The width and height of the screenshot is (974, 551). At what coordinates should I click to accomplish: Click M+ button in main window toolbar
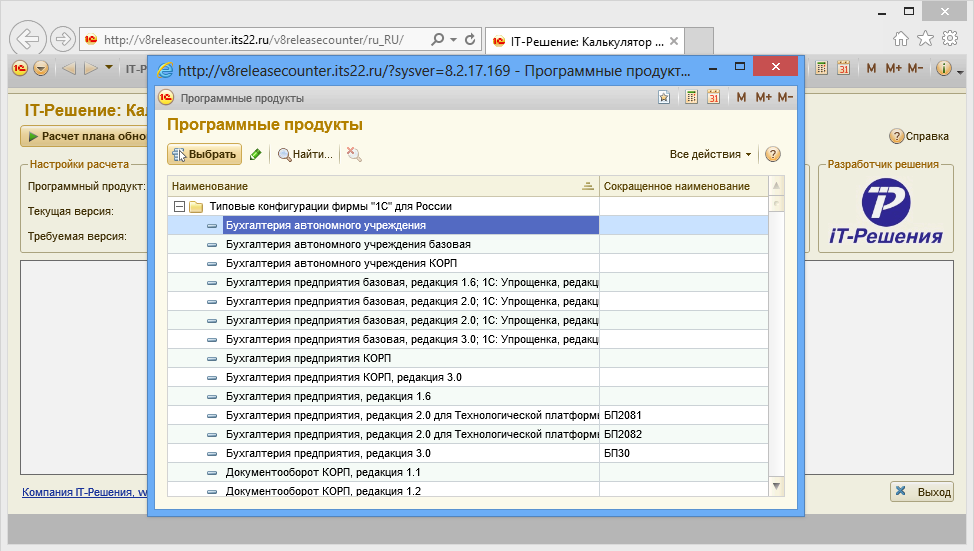(x=893, y=68)
